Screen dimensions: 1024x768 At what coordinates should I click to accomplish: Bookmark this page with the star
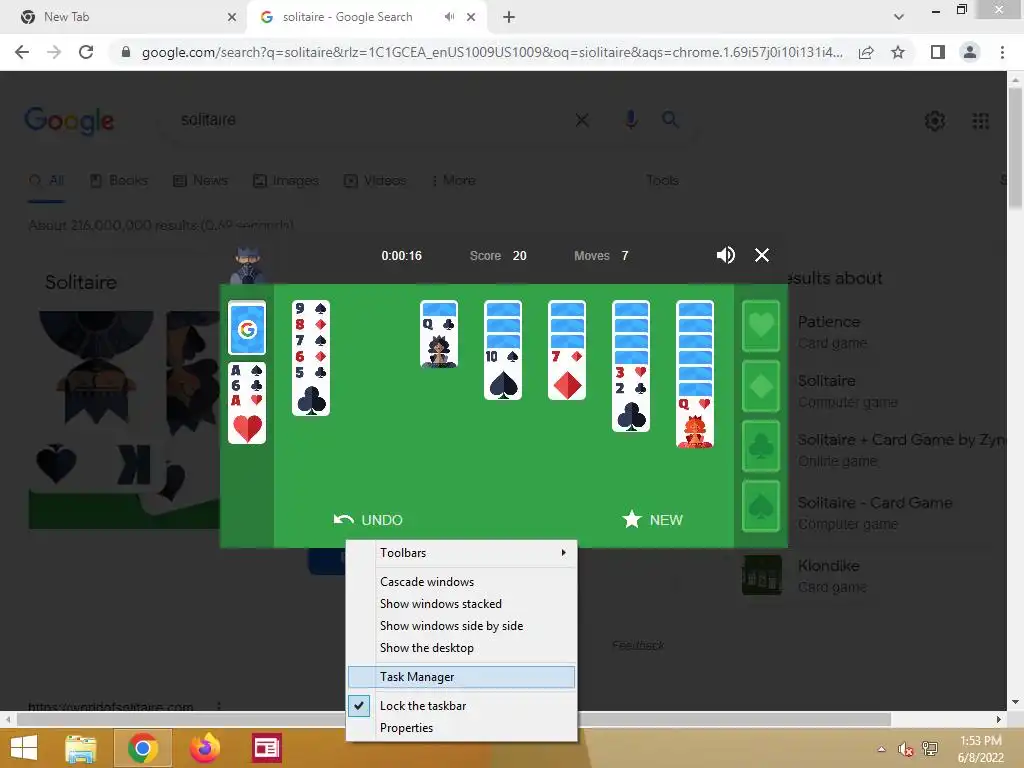898,52
